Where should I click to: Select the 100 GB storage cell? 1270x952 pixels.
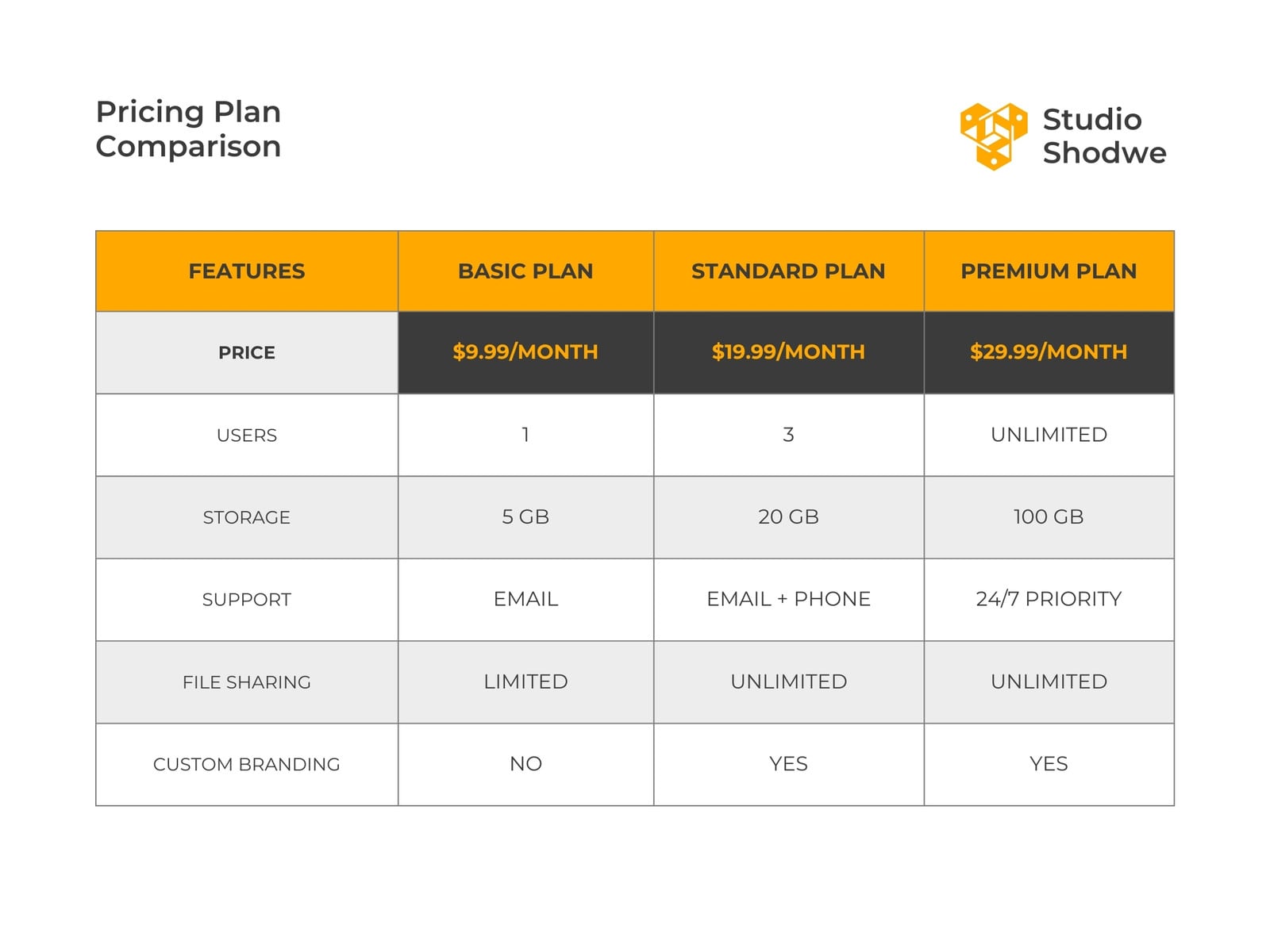pos(1049,517)
